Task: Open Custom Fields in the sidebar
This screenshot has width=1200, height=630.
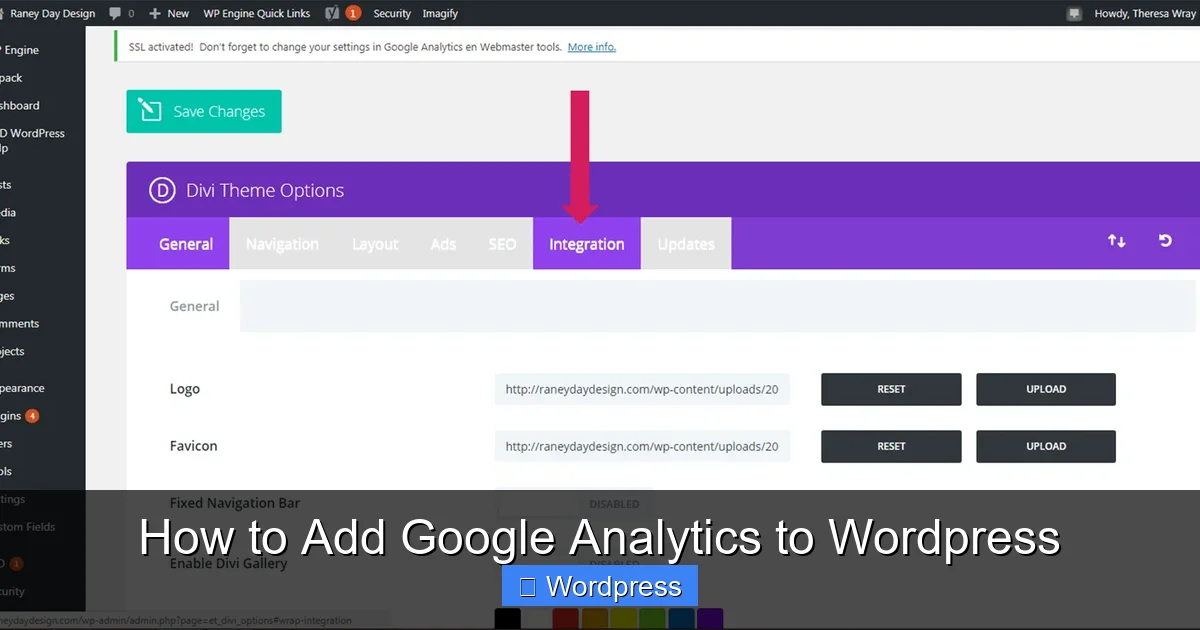Action: click(28, 526)
